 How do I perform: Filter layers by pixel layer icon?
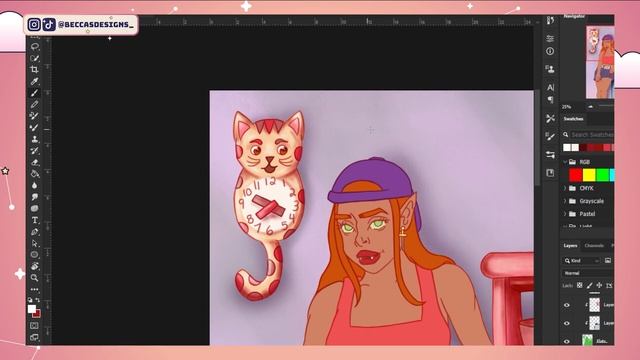click(x=608, y=260)
